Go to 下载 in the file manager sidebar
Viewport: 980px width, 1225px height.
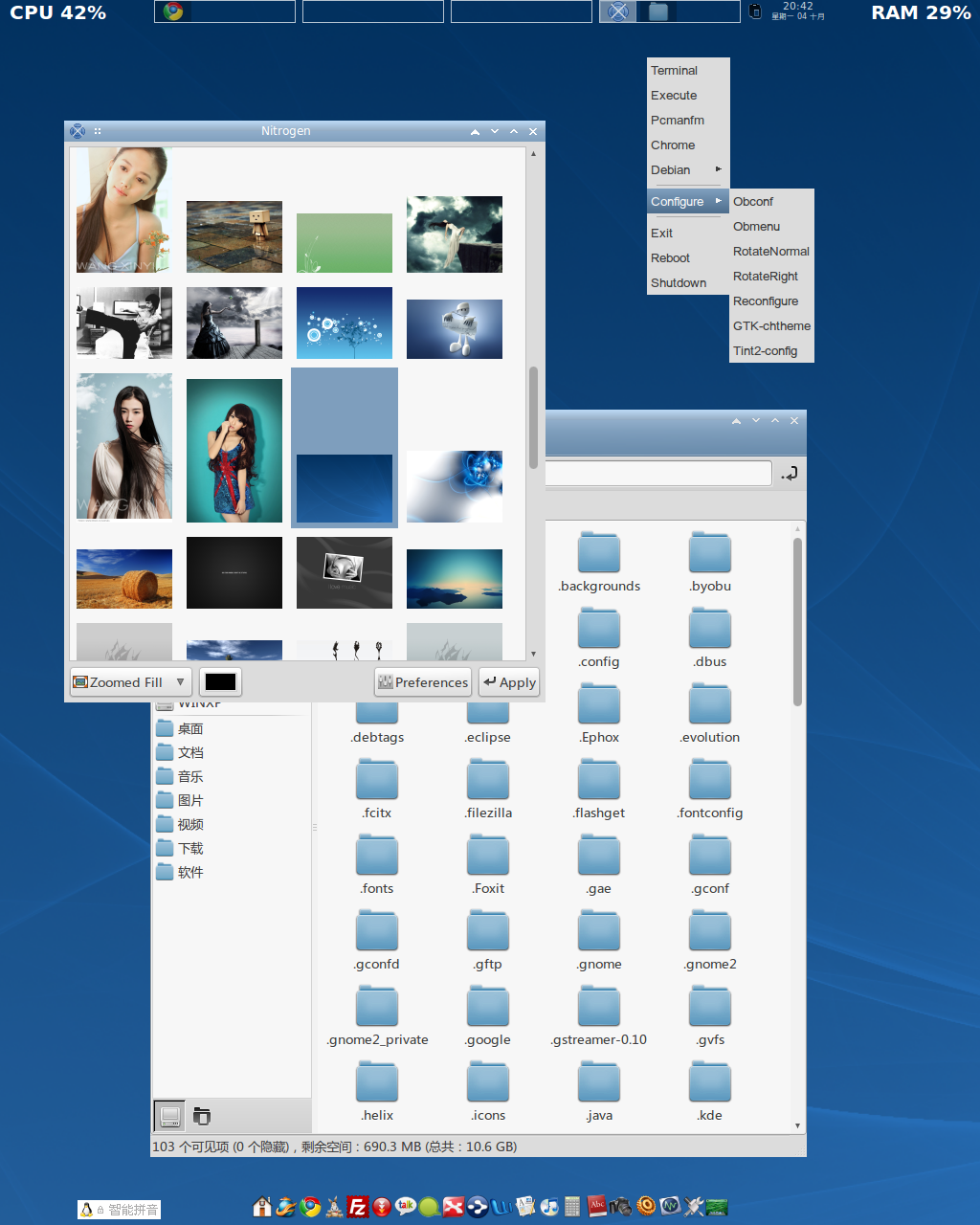pyautogui.click(x=230, y=848)
